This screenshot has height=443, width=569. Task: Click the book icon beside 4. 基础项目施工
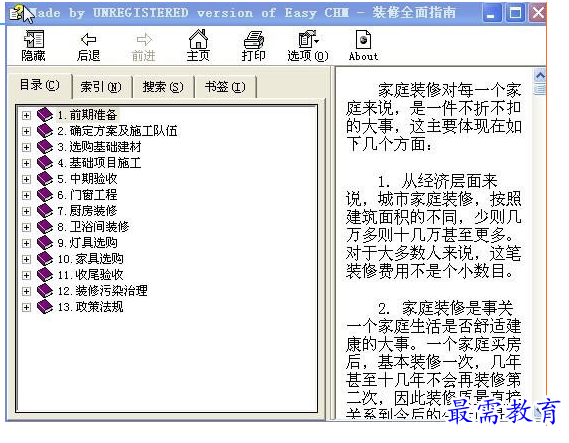pyautogui.click(x=45, y=163)
